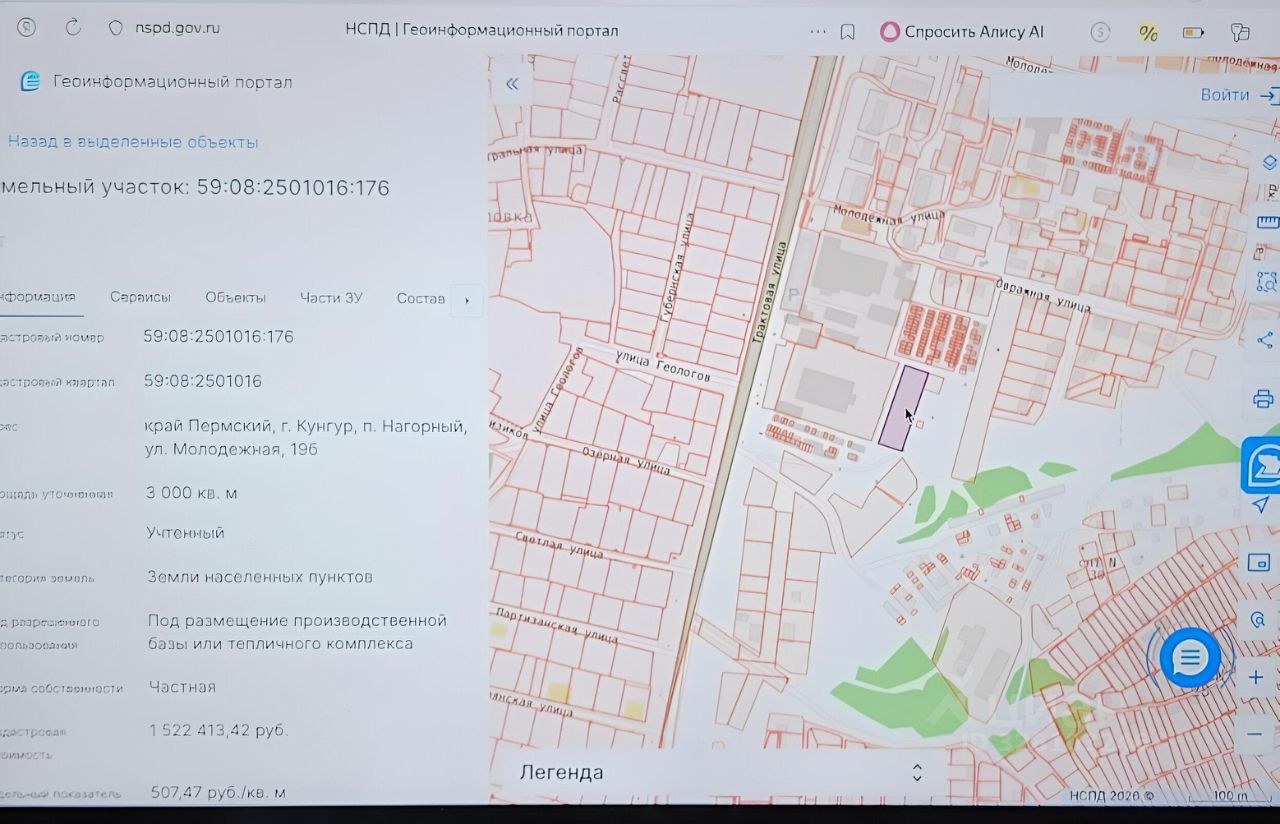
Task: Click the battery saver icon
Action: coord(1193,32)
